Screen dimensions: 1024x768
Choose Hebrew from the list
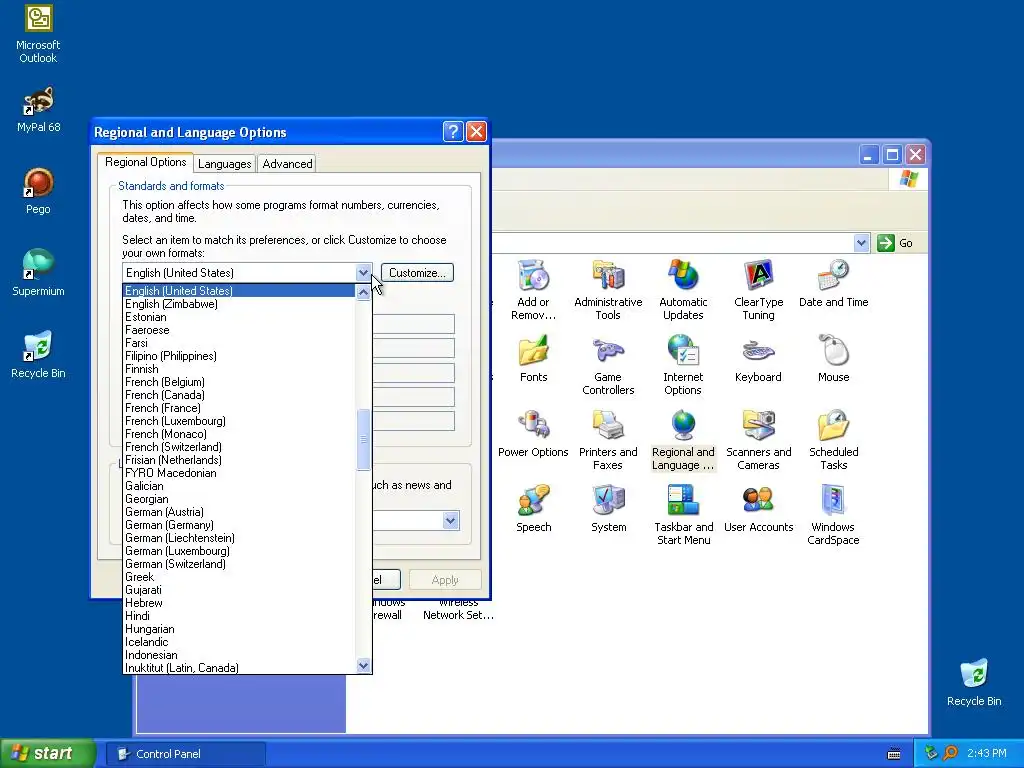tap(239, 603)
